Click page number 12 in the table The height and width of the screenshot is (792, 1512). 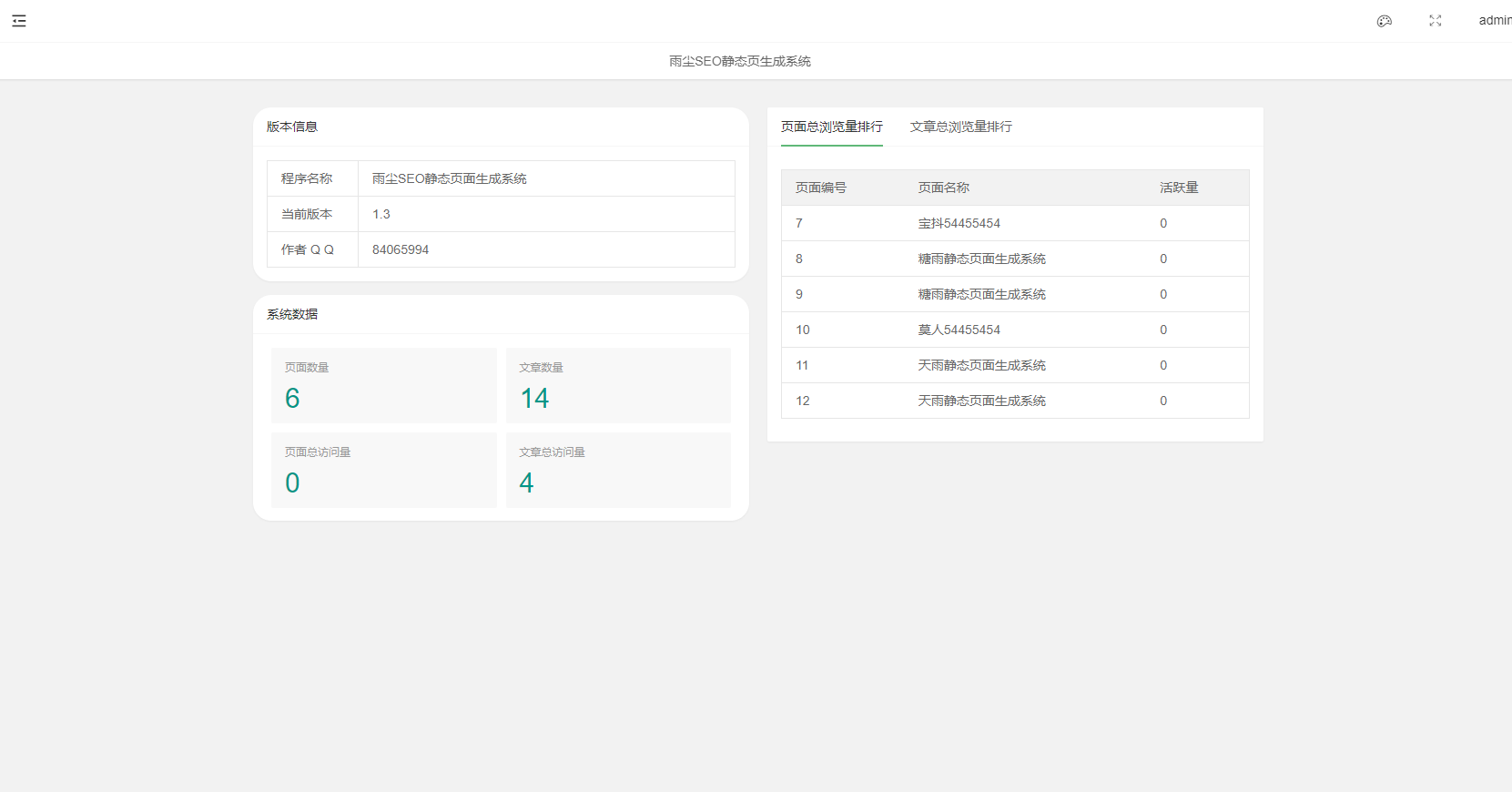(802, 401)
